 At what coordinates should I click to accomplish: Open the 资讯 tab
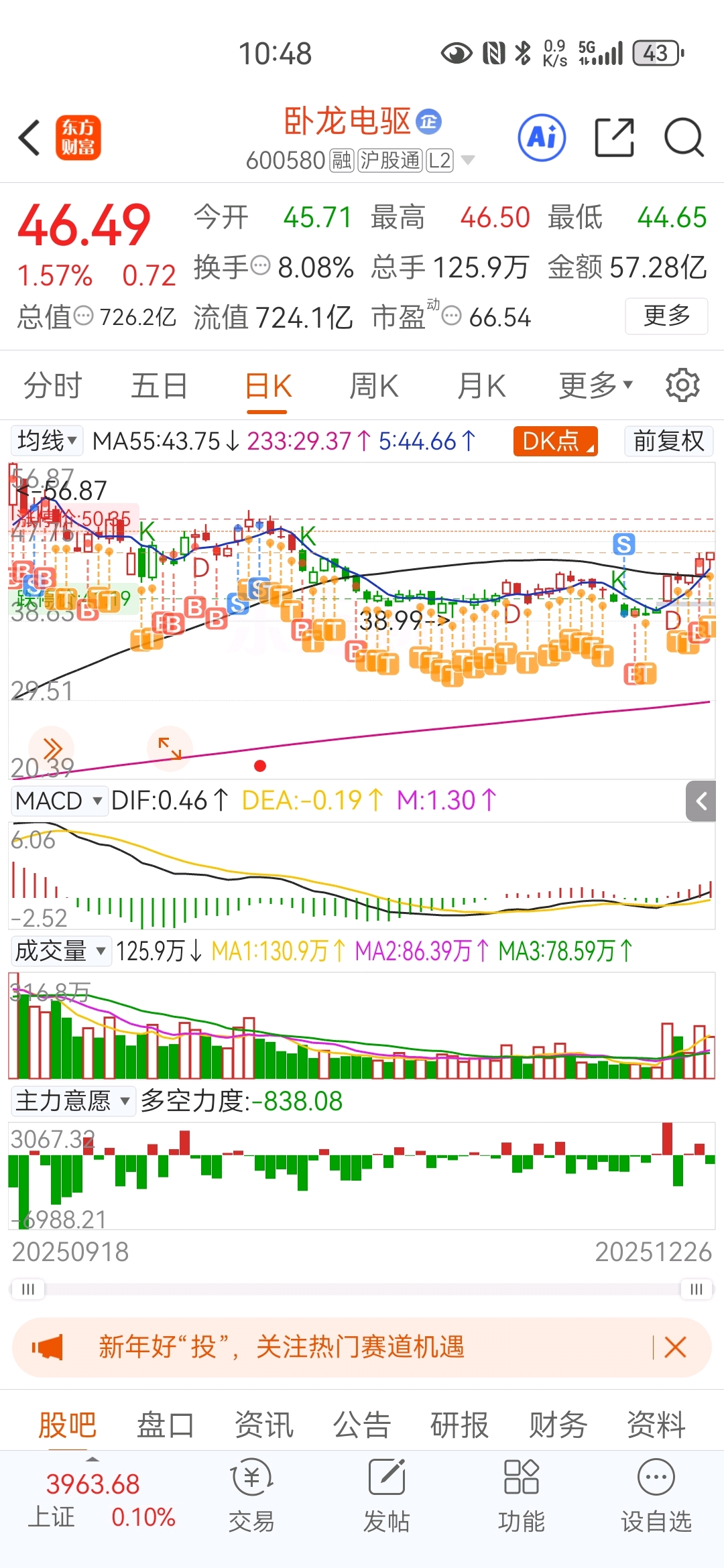(x=263, y=1424)
